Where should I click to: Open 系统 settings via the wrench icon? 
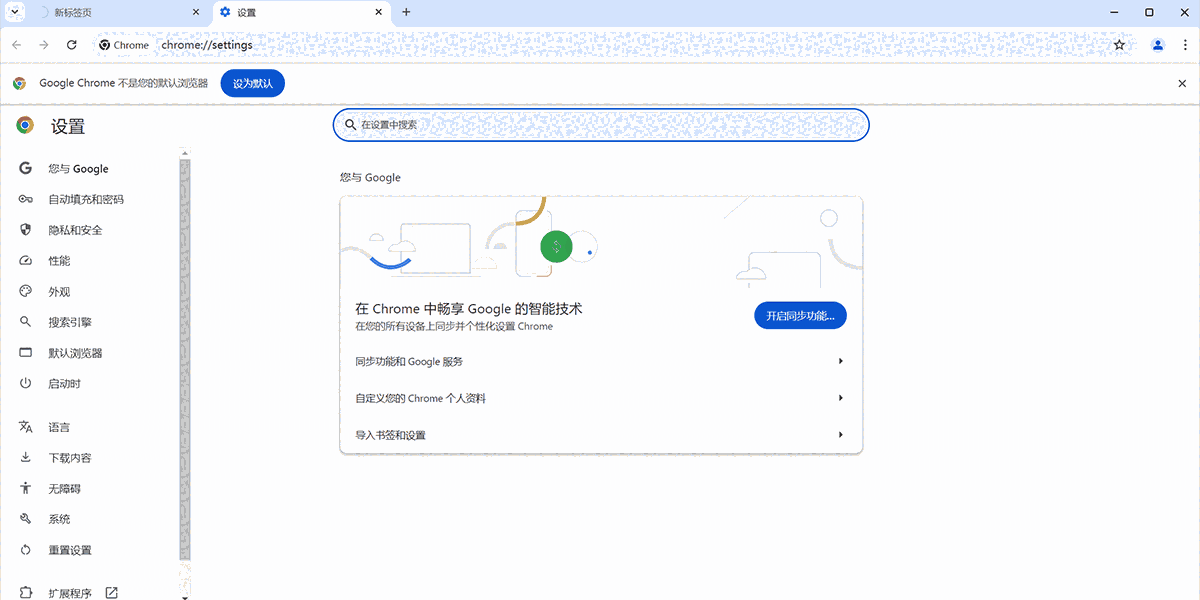pos(26,518)
